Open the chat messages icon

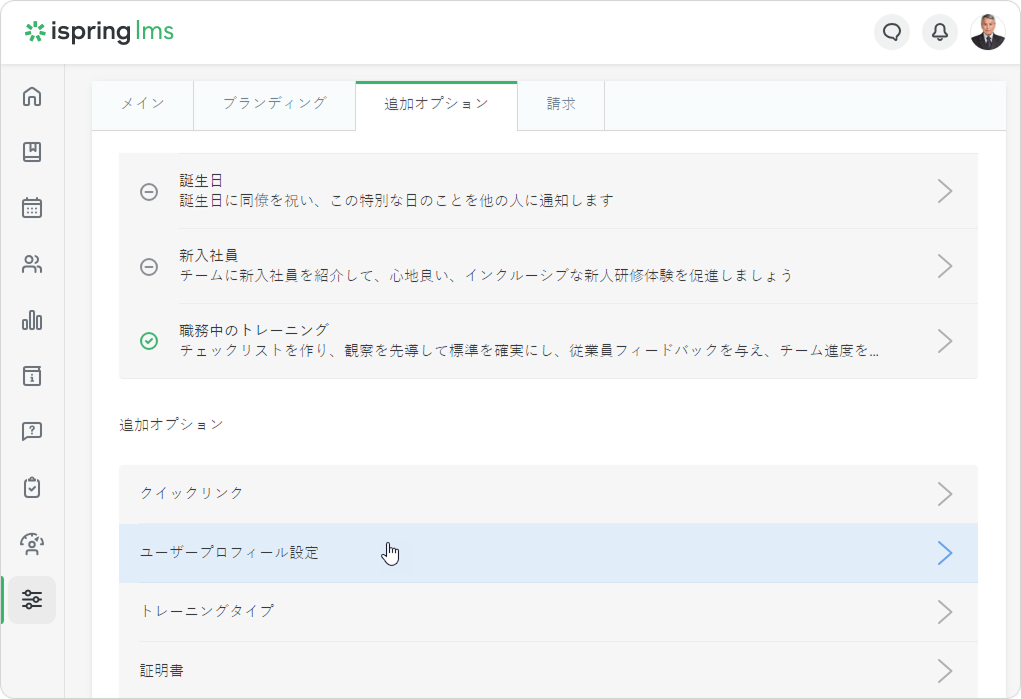(892, 32)
